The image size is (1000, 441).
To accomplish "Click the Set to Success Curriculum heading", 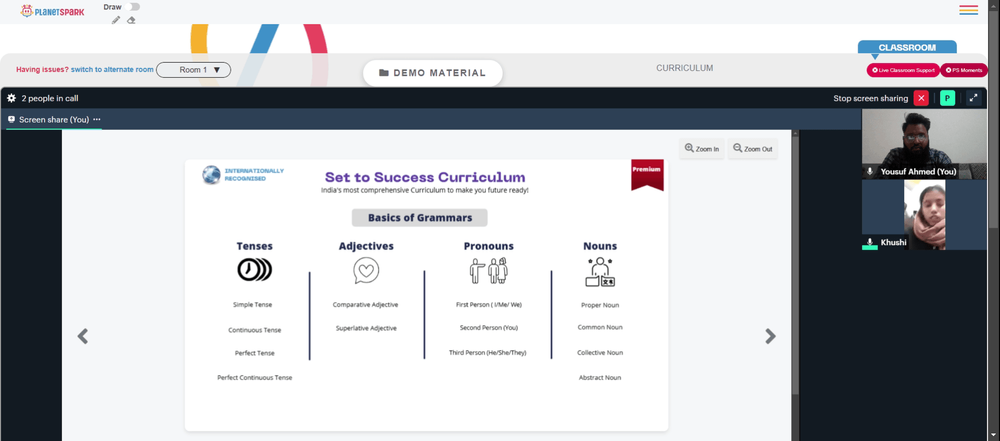I will tap(425, 177).
